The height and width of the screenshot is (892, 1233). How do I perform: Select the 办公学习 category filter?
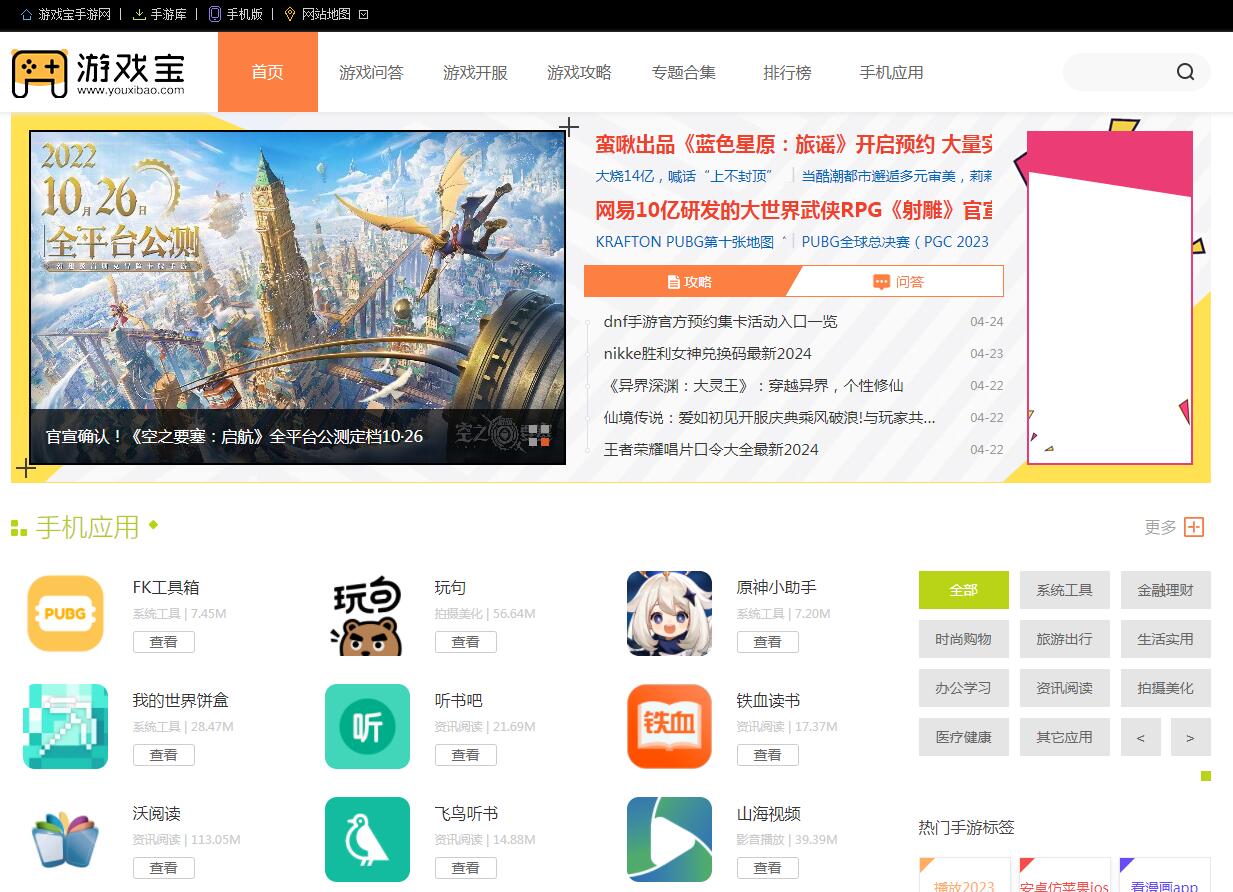964,688
